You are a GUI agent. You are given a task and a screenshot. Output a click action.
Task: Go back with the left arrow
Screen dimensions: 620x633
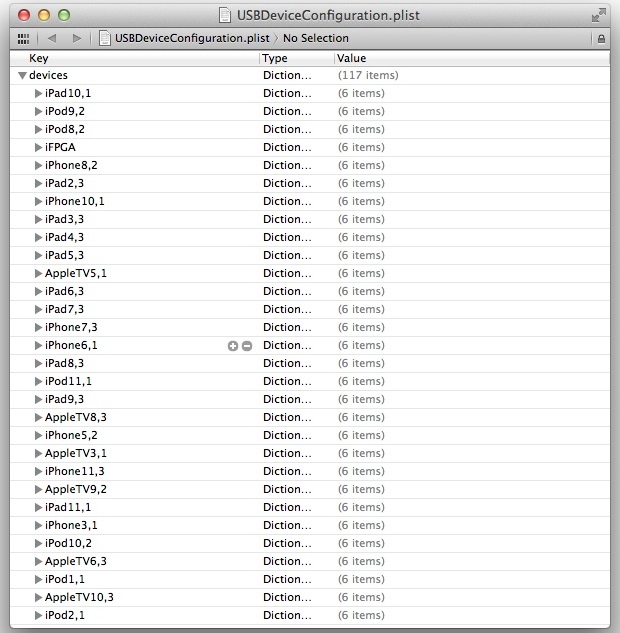pos(52,38)
